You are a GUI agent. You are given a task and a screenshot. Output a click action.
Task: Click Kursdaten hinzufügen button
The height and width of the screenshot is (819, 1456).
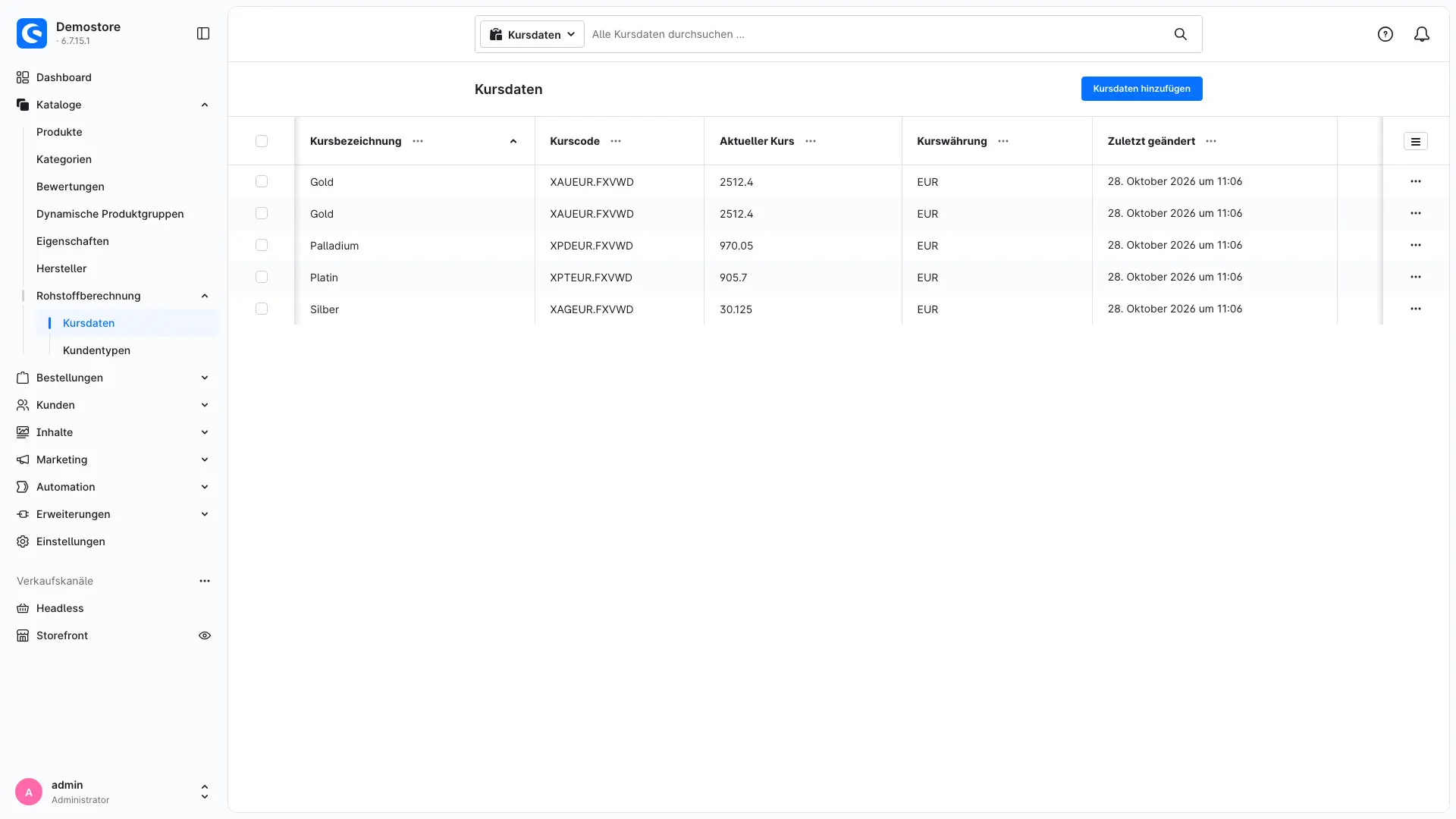[1141, 89]
